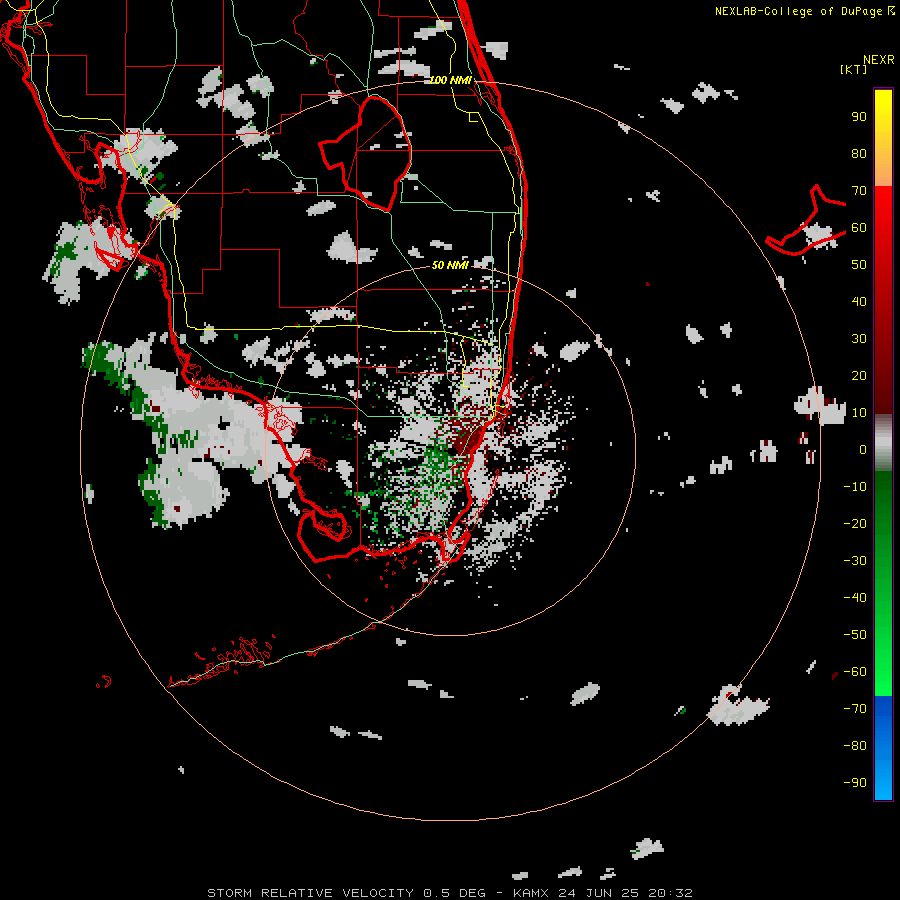Click the 70 value on the velocity scale

(x=859, y=191)
